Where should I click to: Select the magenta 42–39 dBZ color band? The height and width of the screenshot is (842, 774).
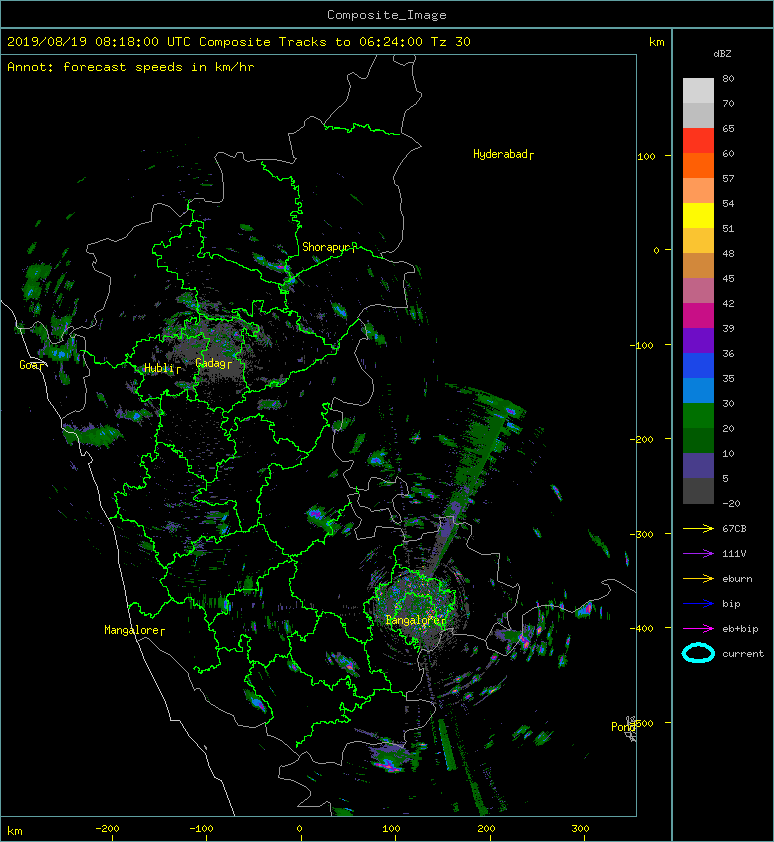(x=698, y=315)
